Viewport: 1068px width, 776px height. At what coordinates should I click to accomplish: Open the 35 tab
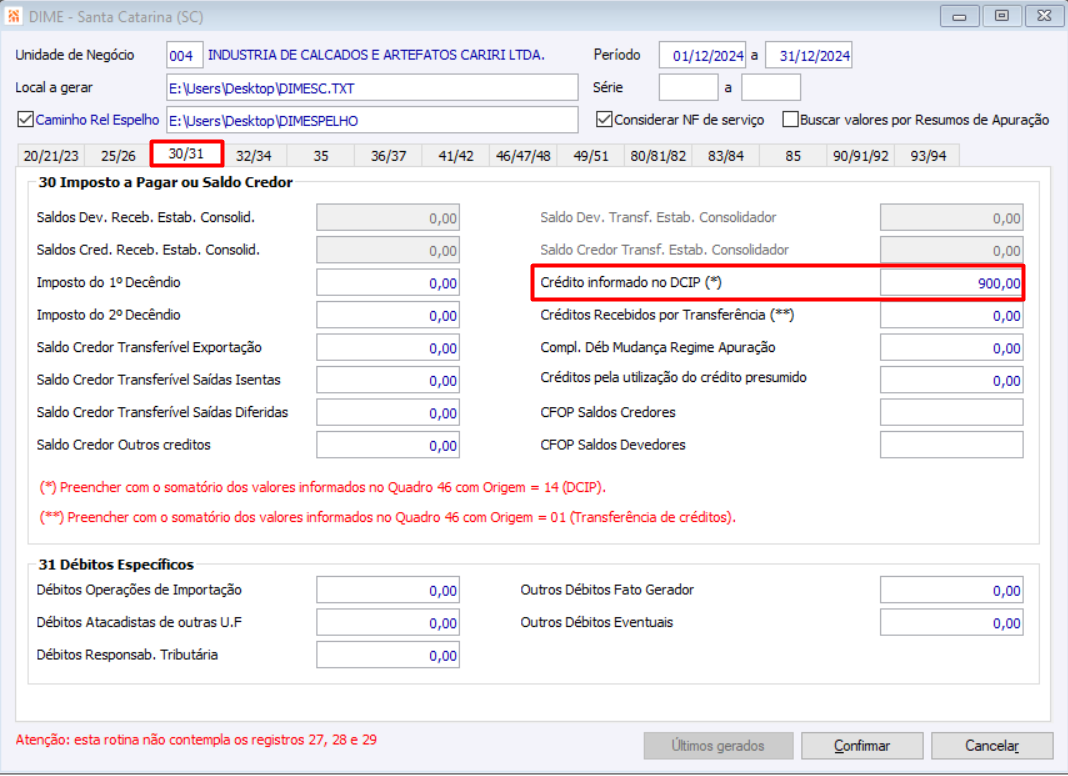coord(321,156)
